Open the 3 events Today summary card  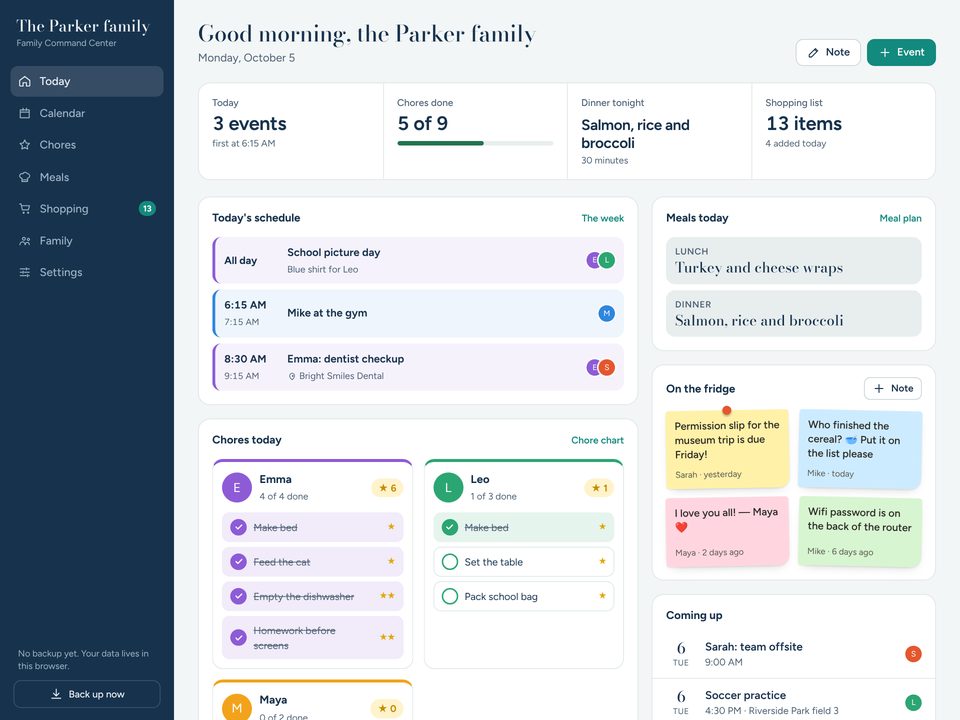tap(291, 131)
